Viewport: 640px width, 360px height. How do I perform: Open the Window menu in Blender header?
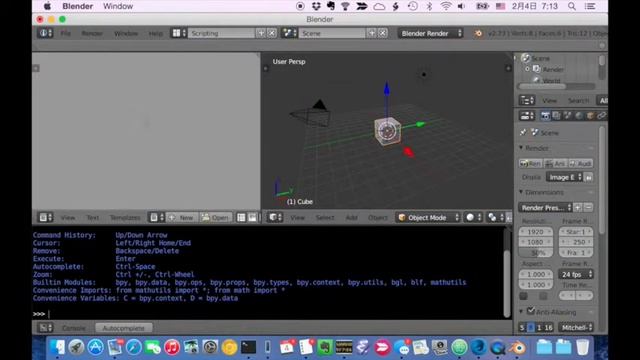tap(126, 33)
